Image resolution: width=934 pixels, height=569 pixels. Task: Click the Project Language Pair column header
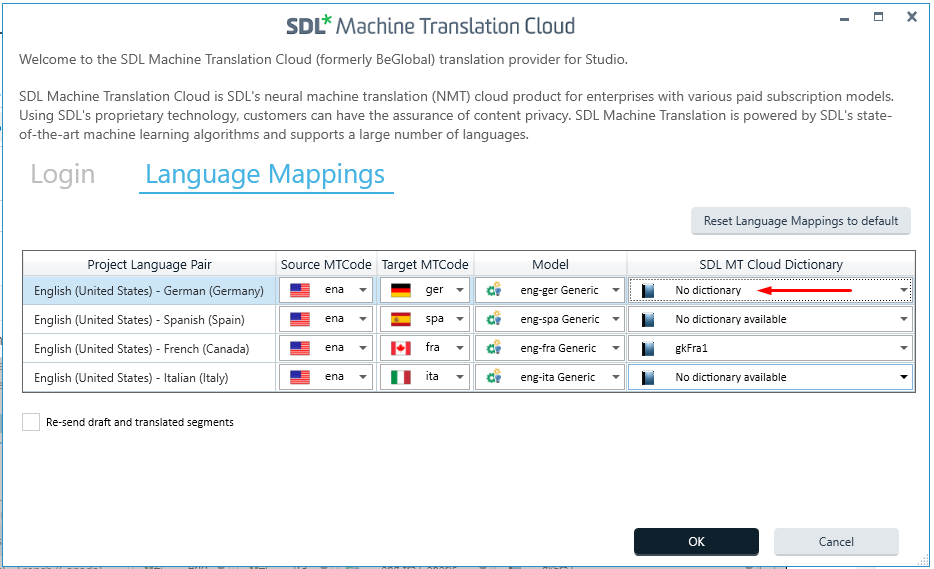point(150,265)
